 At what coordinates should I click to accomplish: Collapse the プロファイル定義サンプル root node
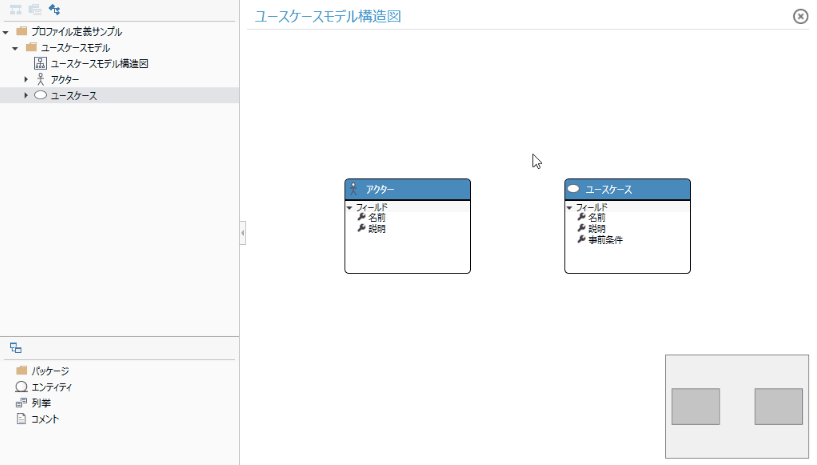7,32
